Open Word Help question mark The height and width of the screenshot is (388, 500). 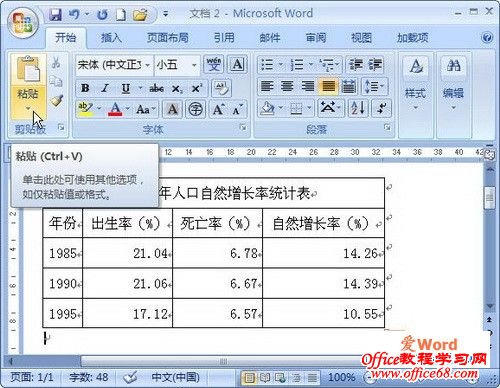[487, 37]
